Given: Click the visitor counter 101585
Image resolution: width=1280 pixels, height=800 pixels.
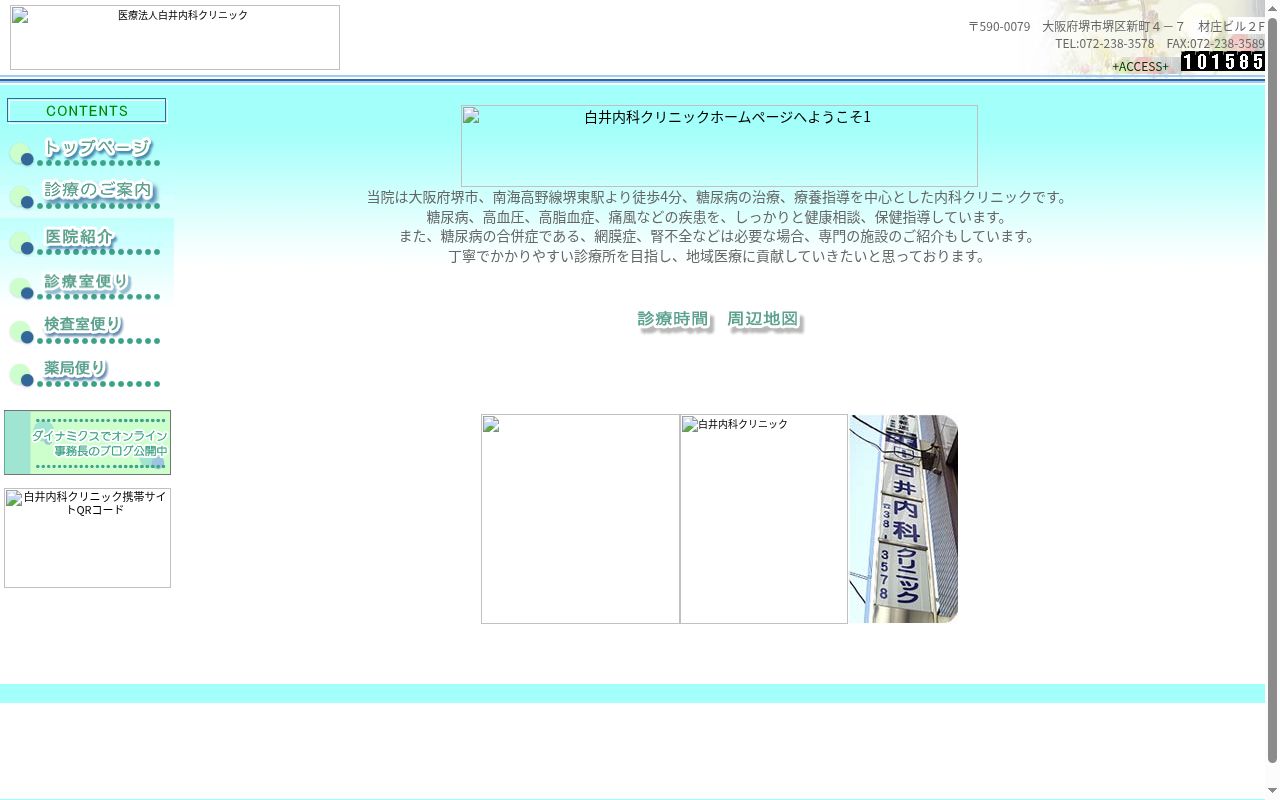Looking at the screenshot, I should [1222, 61].
